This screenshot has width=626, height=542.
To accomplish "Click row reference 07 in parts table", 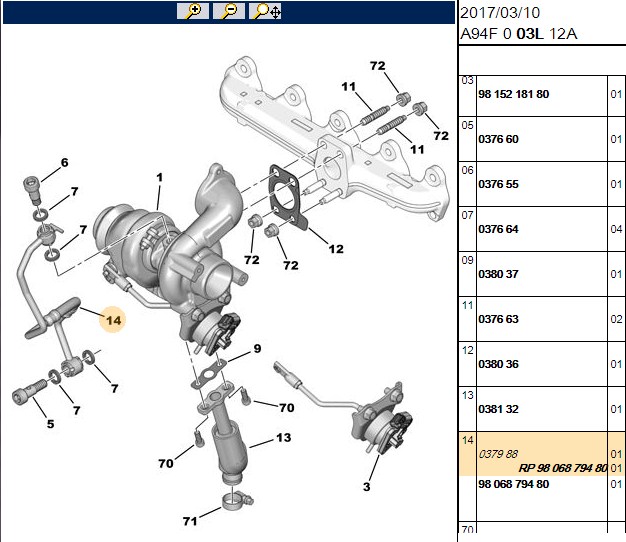I will coord(467,216).
